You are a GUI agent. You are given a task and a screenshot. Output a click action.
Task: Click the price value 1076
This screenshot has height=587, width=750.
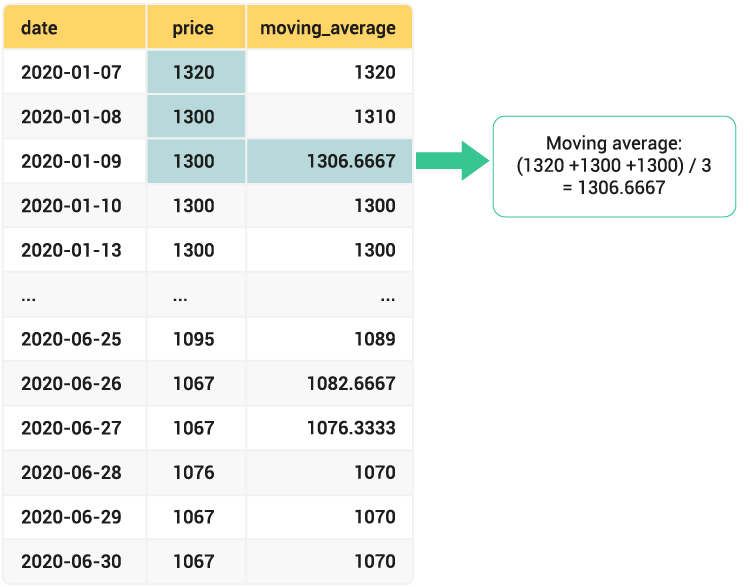pyautogui.click(x=194, y=473)
